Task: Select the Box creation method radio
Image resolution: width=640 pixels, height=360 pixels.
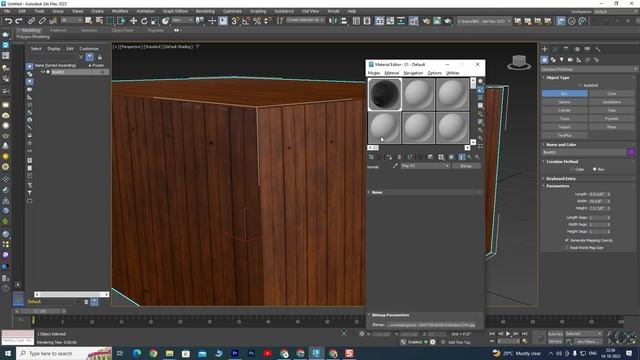Action: pyautogui.click(x=594, y=169)
